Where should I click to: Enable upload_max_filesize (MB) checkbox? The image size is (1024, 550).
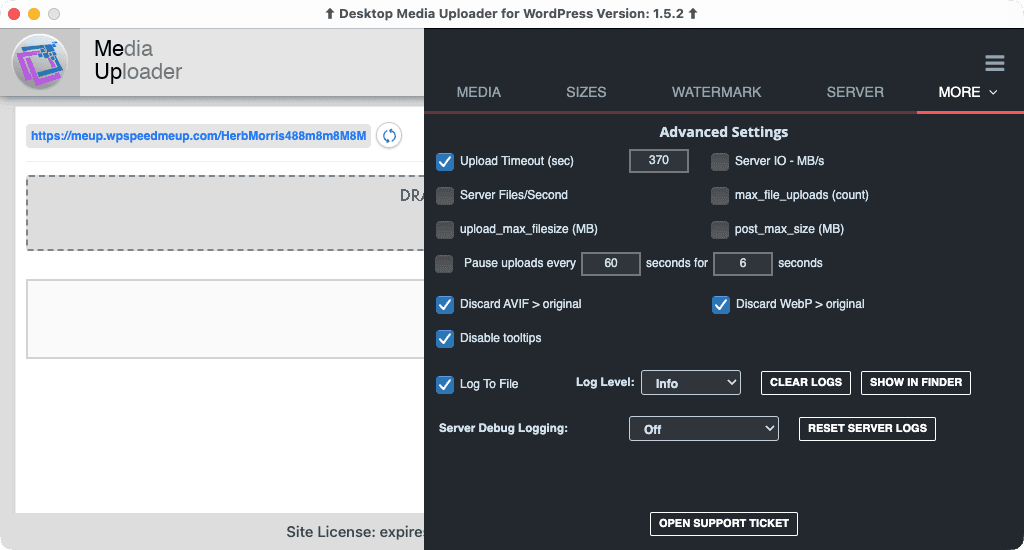(445, 229)
